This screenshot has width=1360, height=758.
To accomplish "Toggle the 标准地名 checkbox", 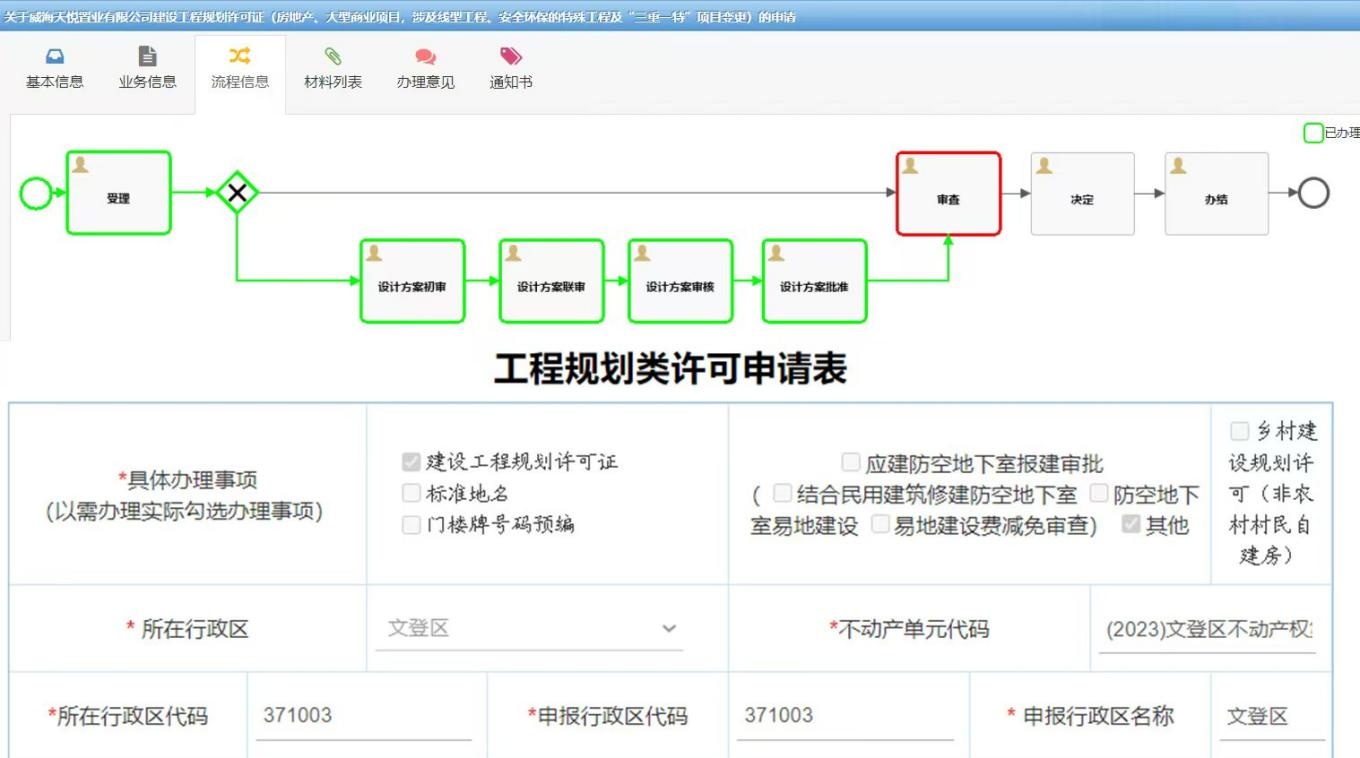I will pyautogui.click(x=411, y=493).
